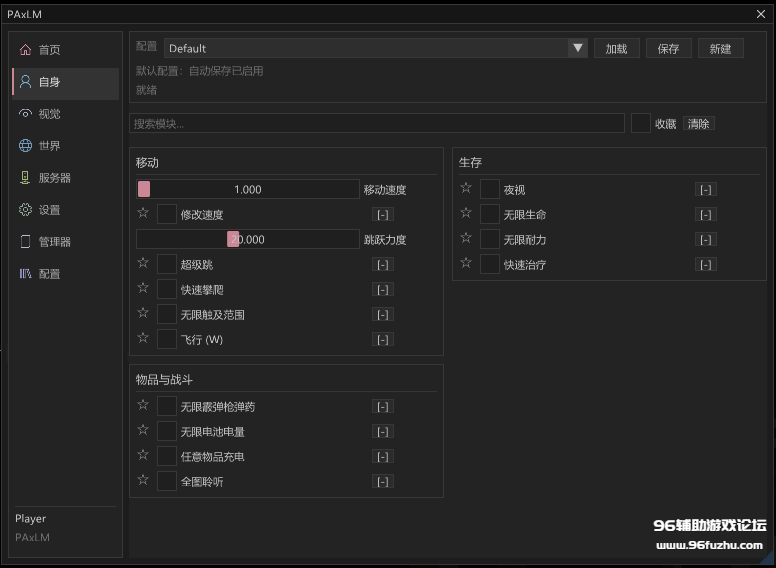Click the 清除 button
This screenshot has height=568, width=776.
pyautogui.click(x=698, y=123)
